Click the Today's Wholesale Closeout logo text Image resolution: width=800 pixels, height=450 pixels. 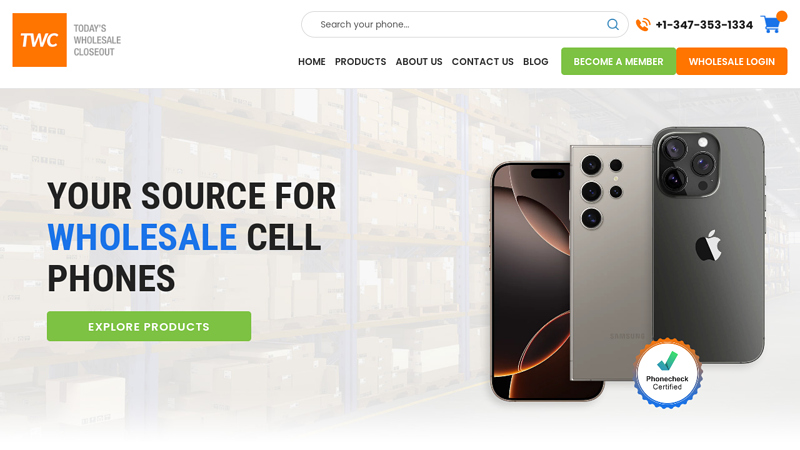click(x=97, y=40)
